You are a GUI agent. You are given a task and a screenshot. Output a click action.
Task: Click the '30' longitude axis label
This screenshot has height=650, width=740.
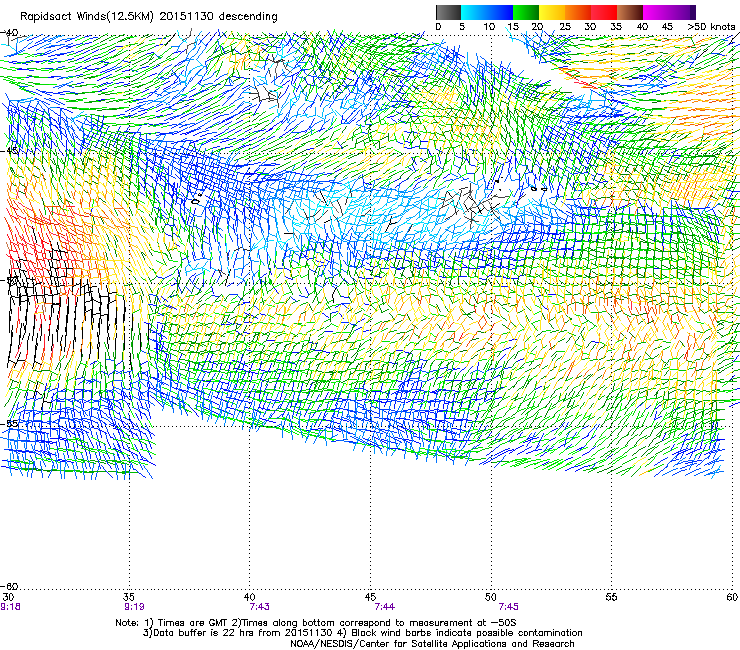(8, 597)
